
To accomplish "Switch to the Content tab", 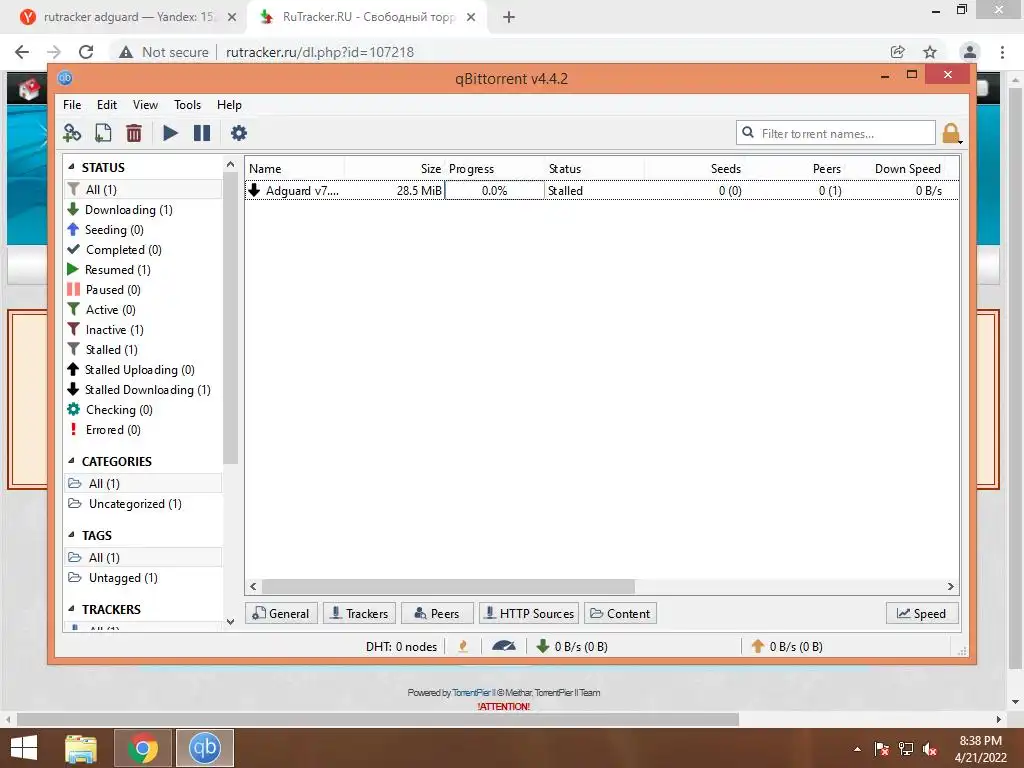I will pyautogui.click(x=620, y=613).
